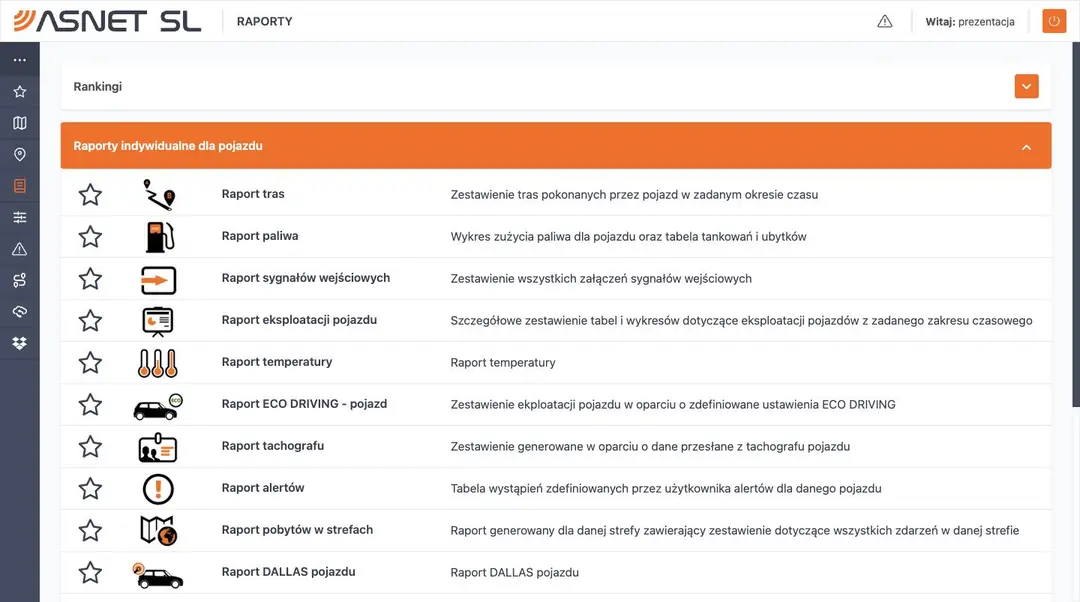Viewport: 1080px width, 602px height.
Task: Open favorites star icon in sidebar
Action: (19, 92)
